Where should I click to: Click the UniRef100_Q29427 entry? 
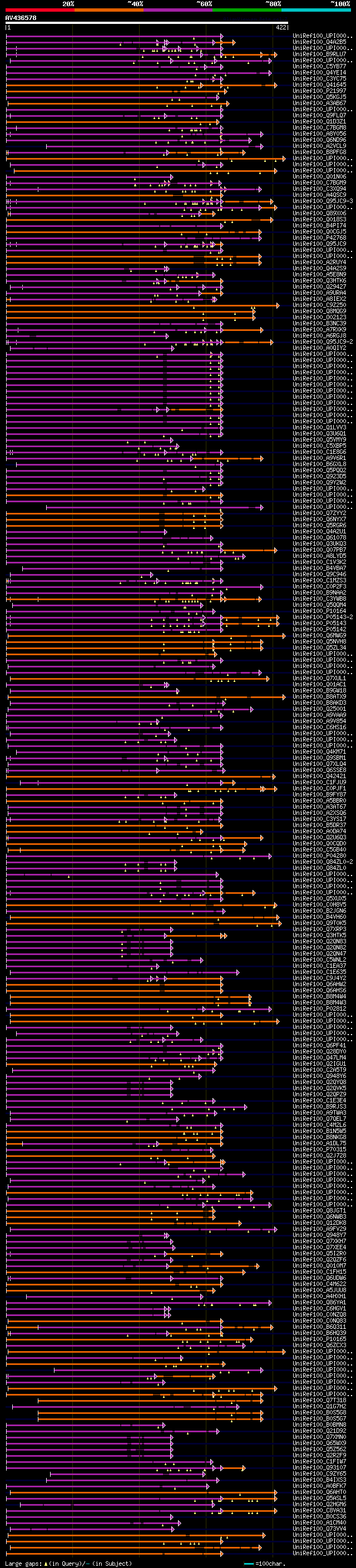coord(319,286)
